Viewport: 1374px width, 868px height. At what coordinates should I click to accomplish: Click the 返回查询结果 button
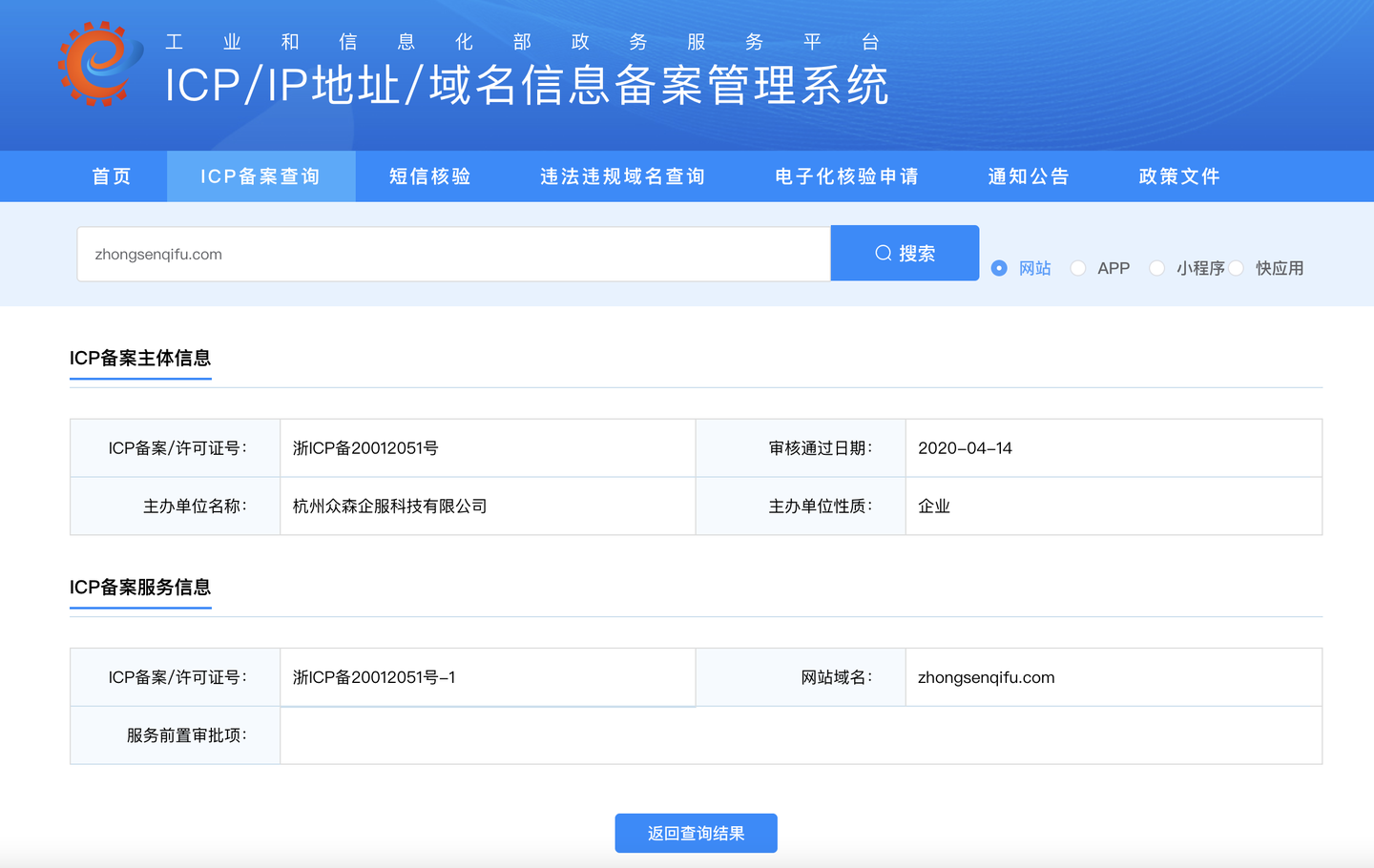tap(696, 833)
